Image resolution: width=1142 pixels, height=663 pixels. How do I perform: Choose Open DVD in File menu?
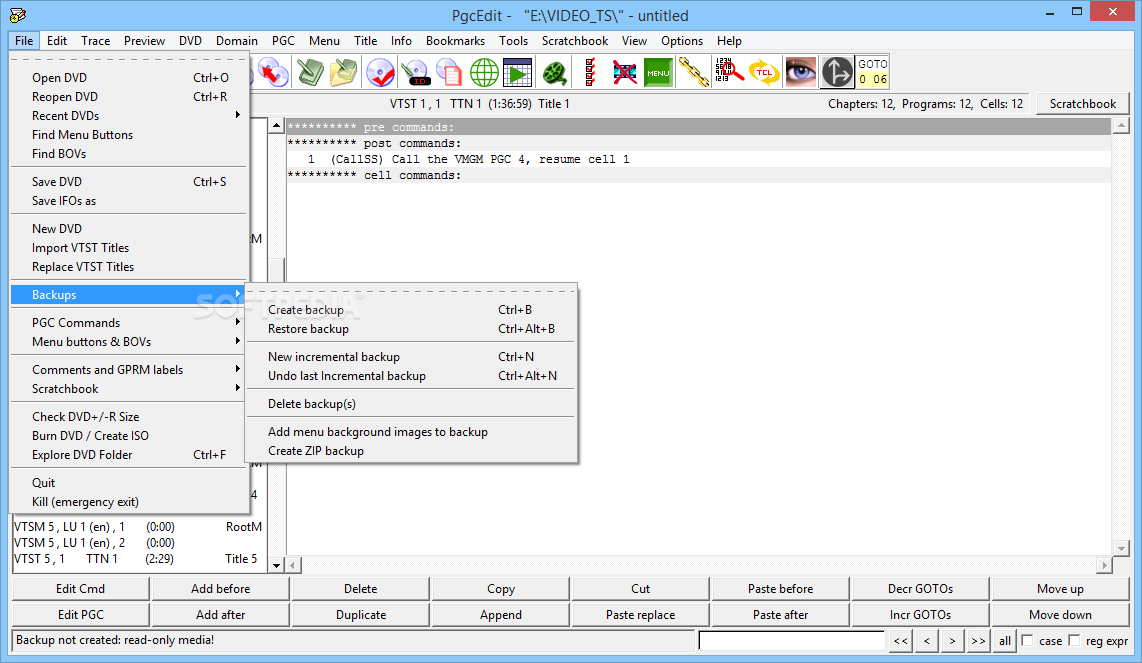(x=129, y=77)
